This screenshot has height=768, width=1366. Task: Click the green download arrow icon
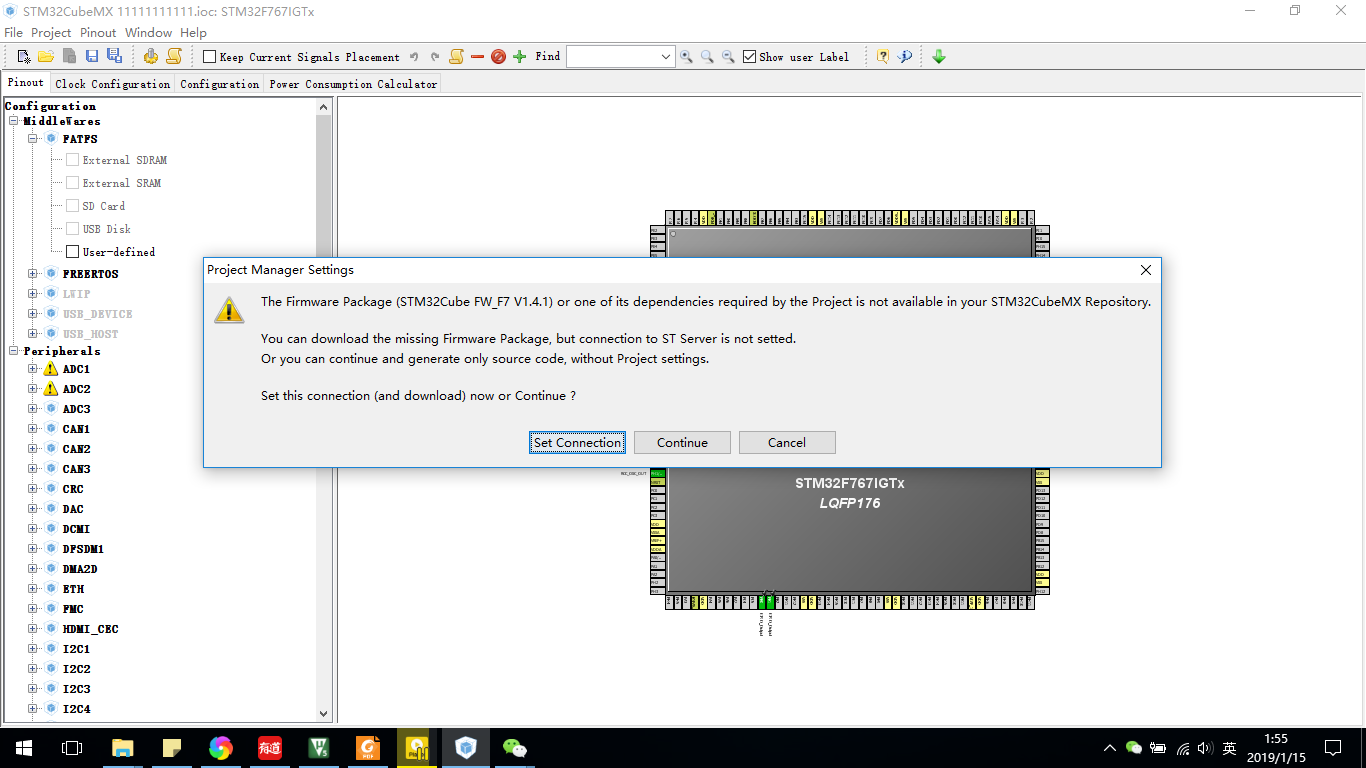pyautogui.click(x=939, y=57)
